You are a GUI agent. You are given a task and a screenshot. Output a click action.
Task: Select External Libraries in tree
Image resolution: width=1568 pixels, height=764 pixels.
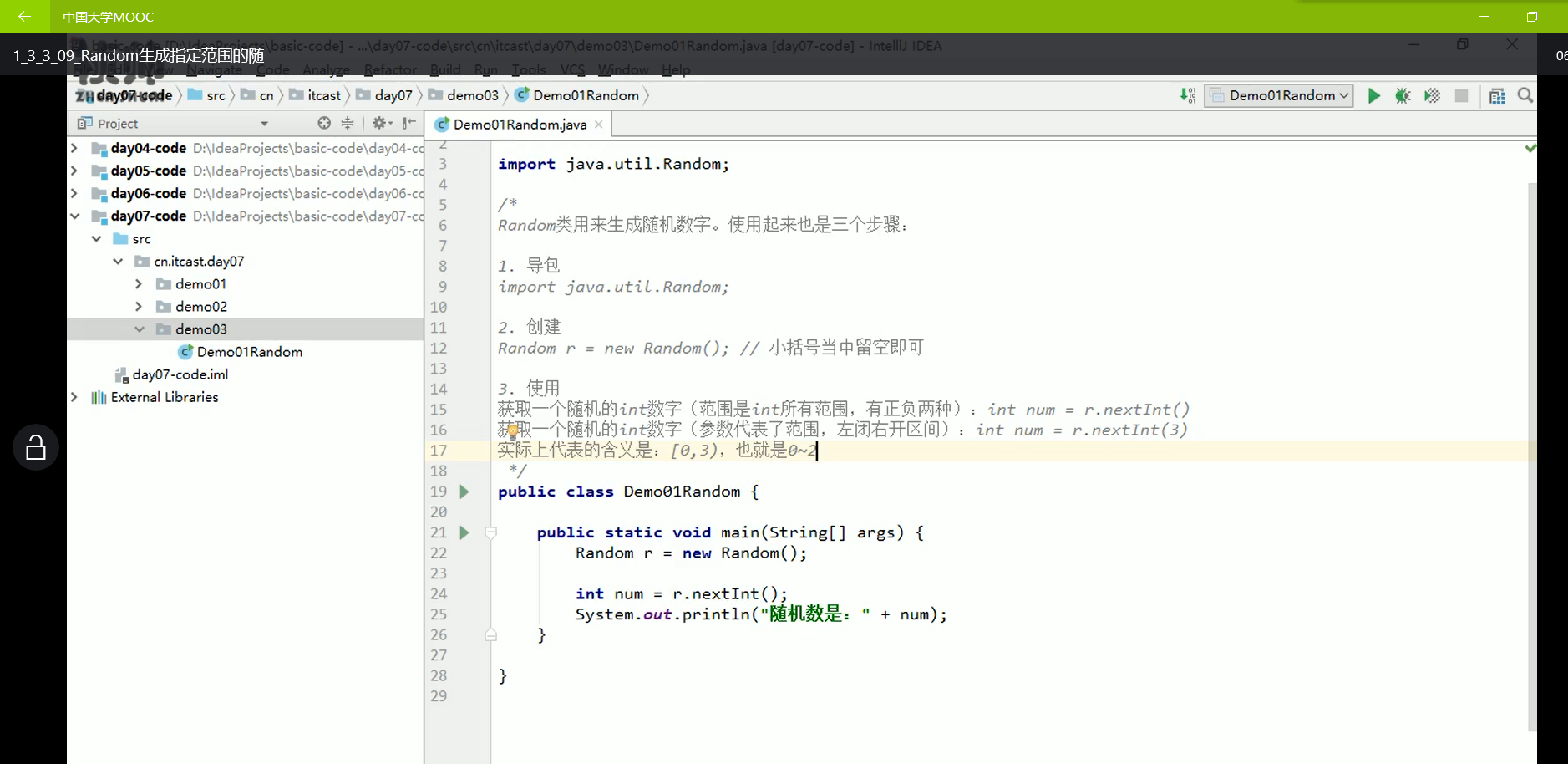click(164, 397)
